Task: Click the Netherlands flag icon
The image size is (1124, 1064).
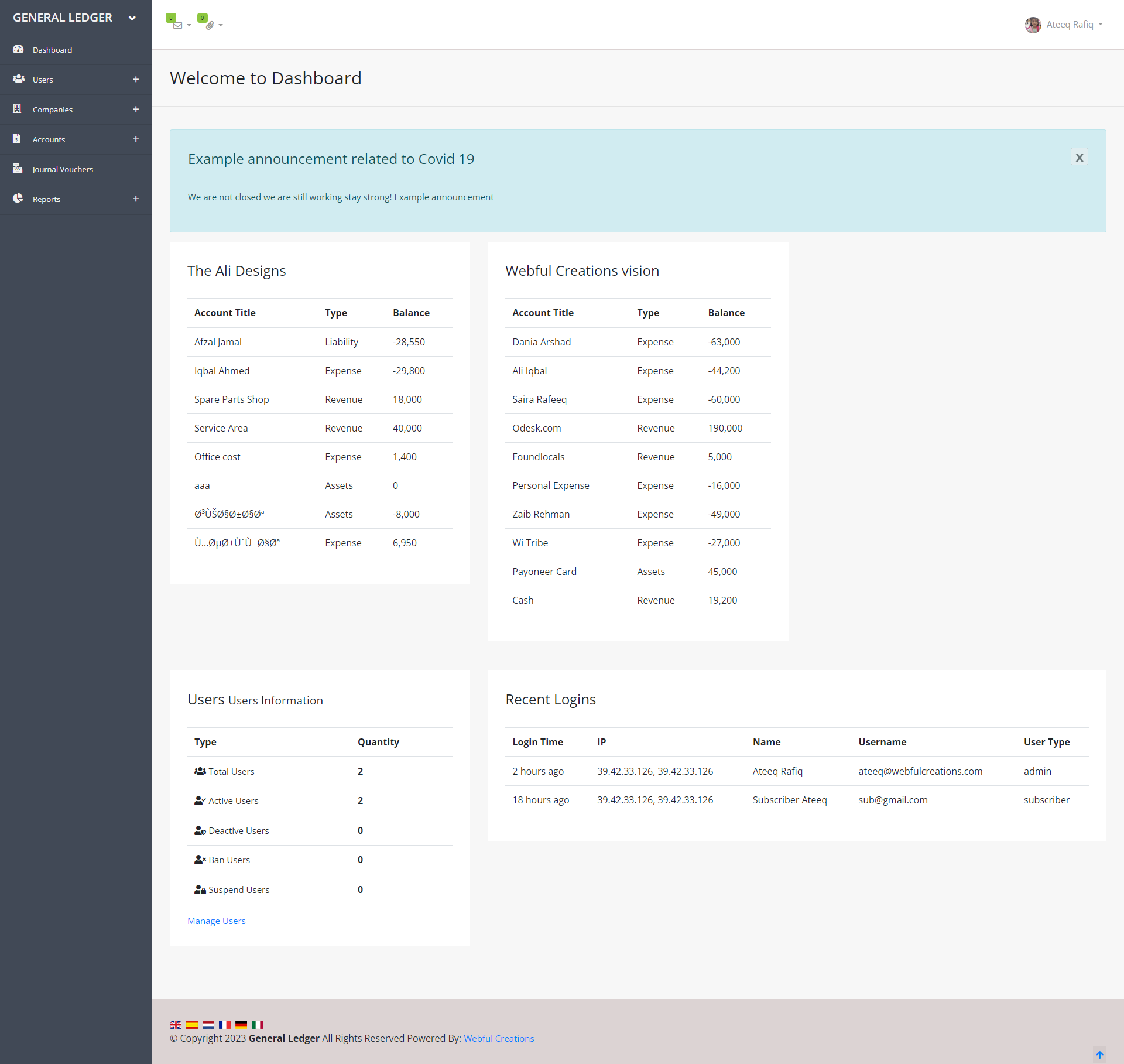Action: (208, 1025)
